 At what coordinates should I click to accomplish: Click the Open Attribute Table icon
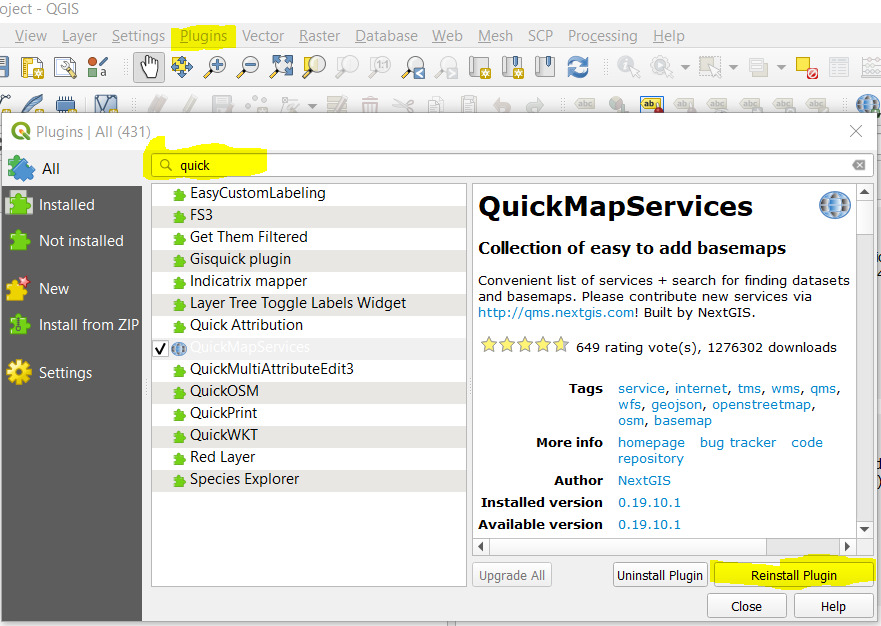tap(839, 67)
